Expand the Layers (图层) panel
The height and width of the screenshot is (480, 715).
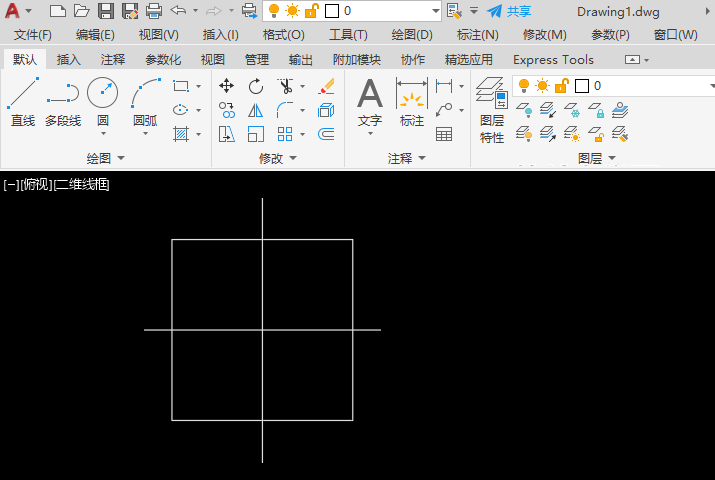[597, 158]
